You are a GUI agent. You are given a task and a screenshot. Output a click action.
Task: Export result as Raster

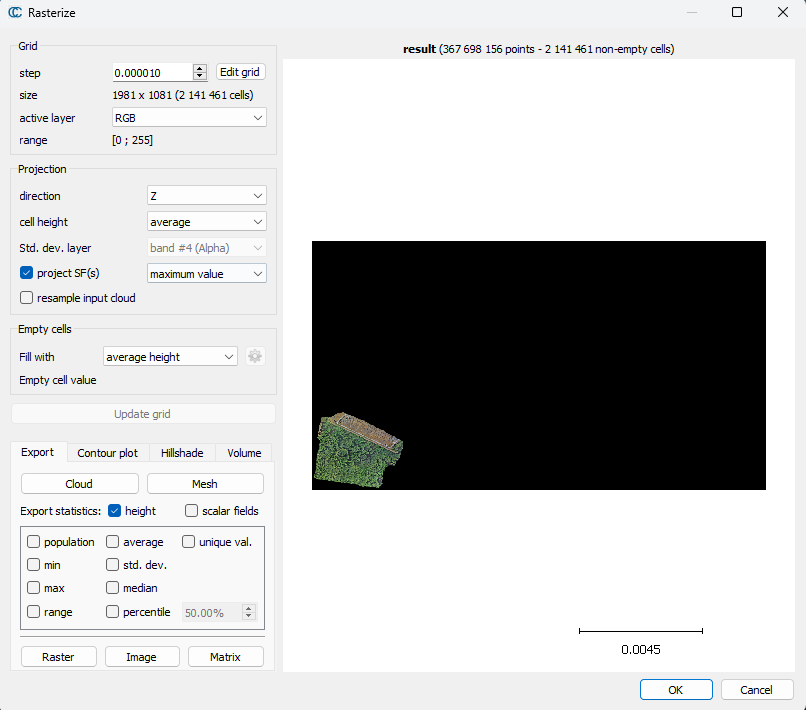[x=58, y=657]
